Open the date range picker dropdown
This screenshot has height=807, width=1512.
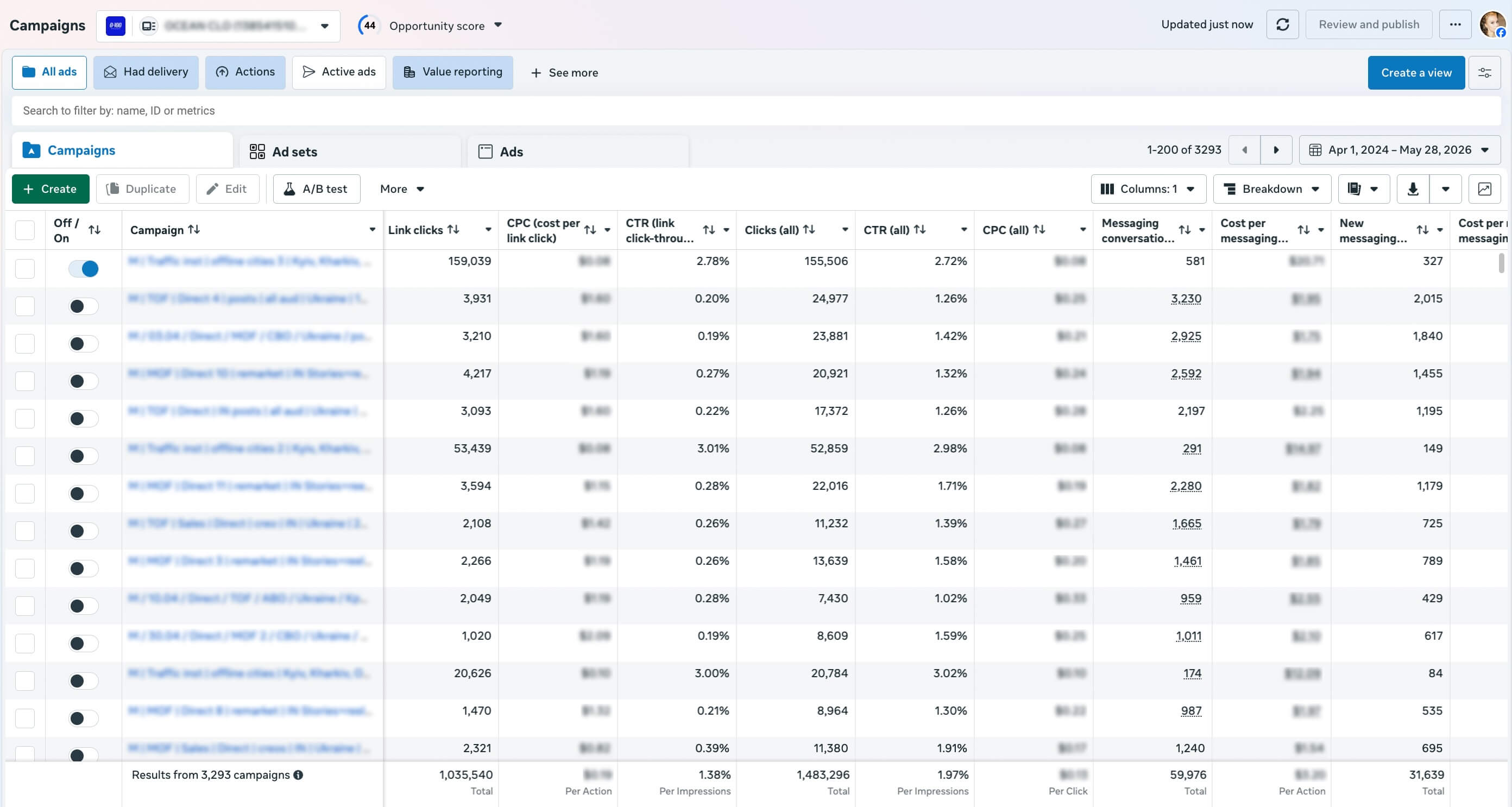[x=1400, y=150]
